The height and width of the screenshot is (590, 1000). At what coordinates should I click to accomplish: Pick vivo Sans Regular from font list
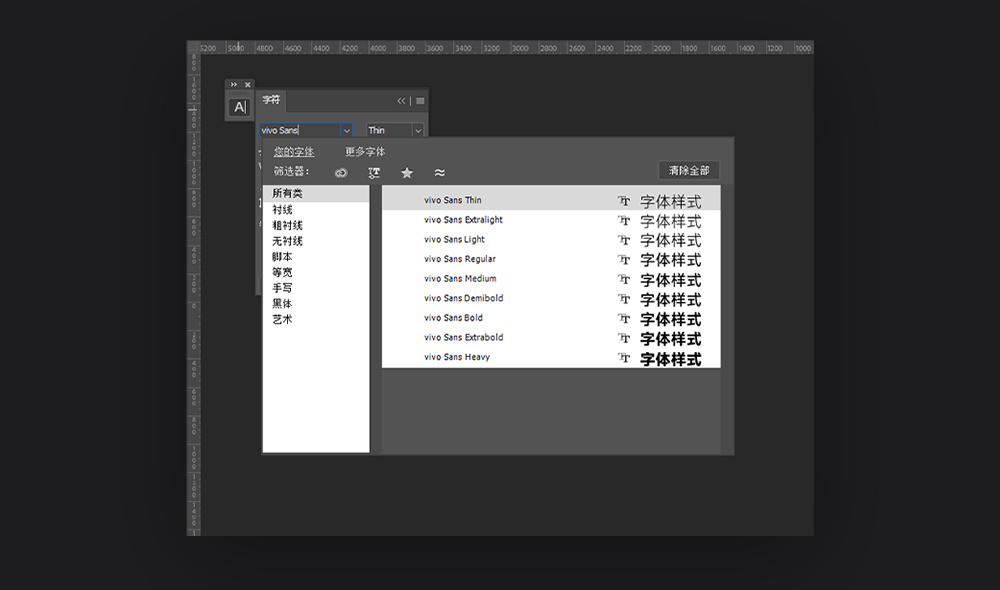point(460,259)
